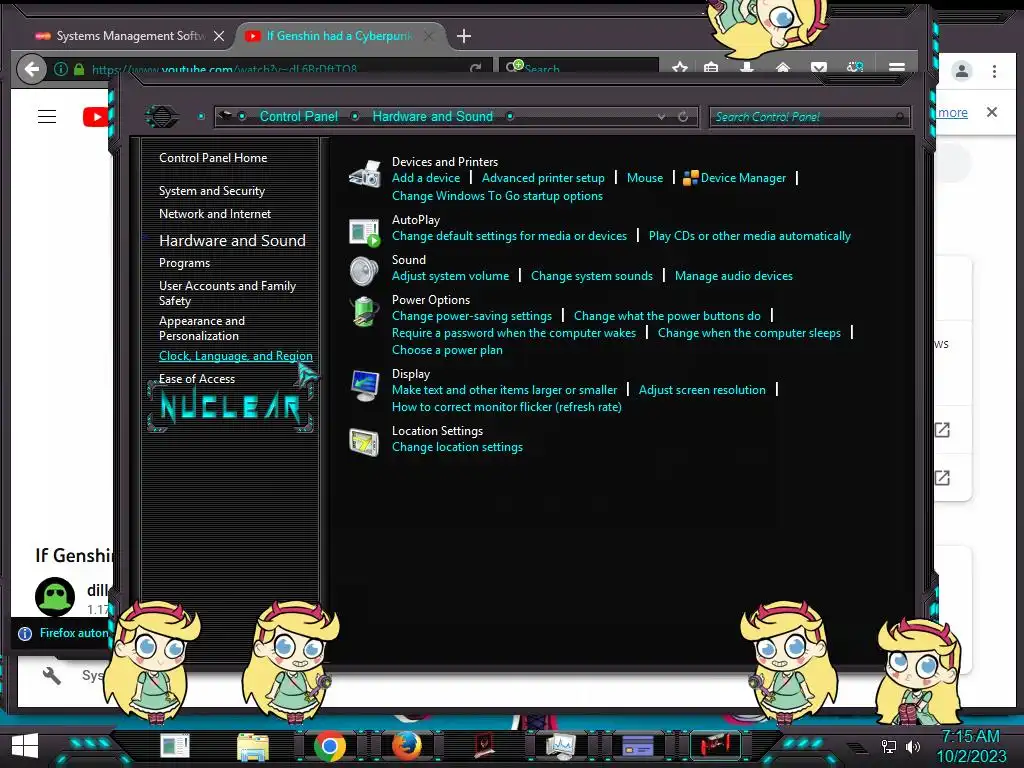This screenshot has width=1024, height=768.
Task: Click Adjust system volume
Action: coord(450,276)
